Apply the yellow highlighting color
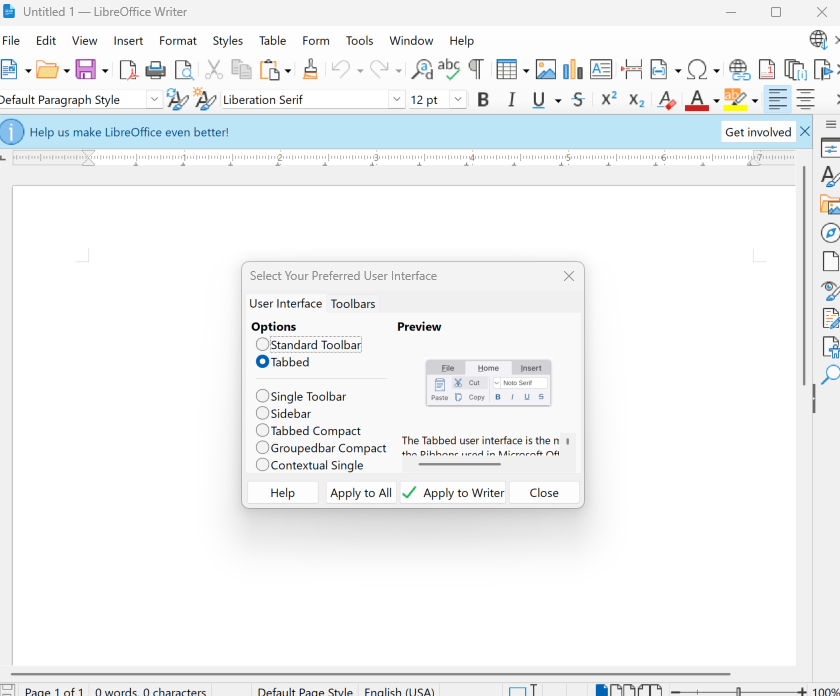840x696 pixels. (x=736, y=100)
